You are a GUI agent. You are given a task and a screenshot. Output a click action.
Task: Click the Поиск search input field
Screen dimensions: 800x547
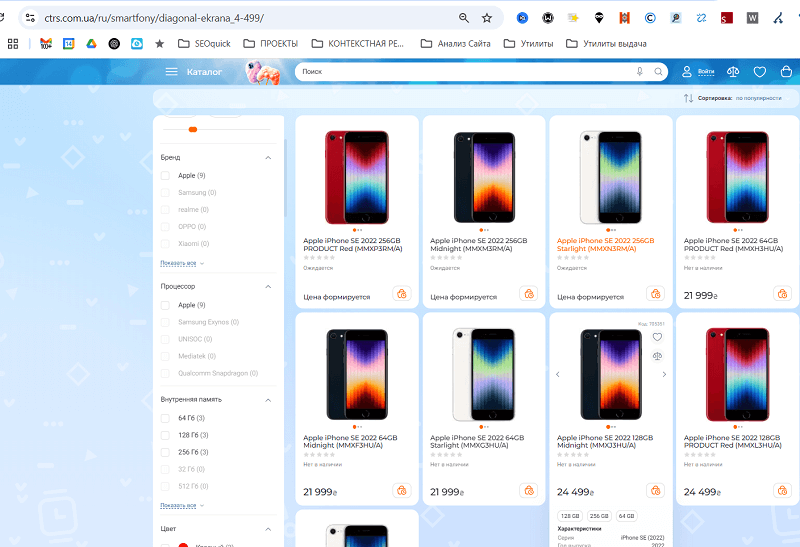(467, 71)
